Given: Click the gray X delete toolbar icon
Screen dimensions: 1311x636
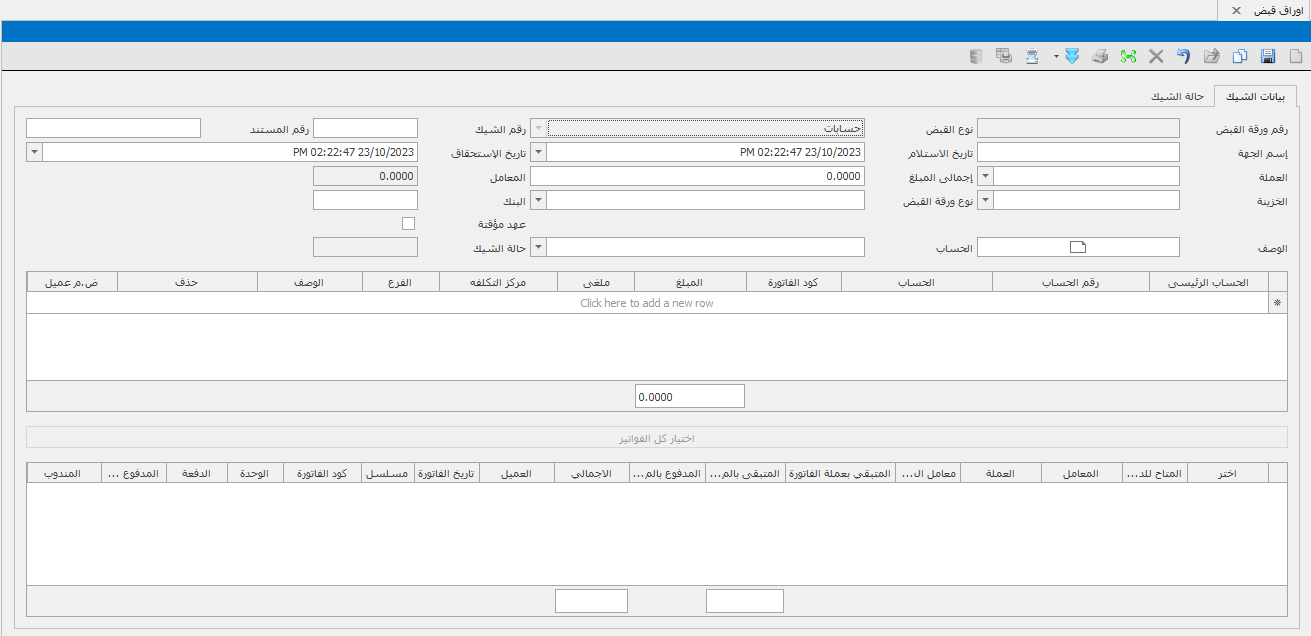Looking at the screenshot, I should pos(1156,57).
